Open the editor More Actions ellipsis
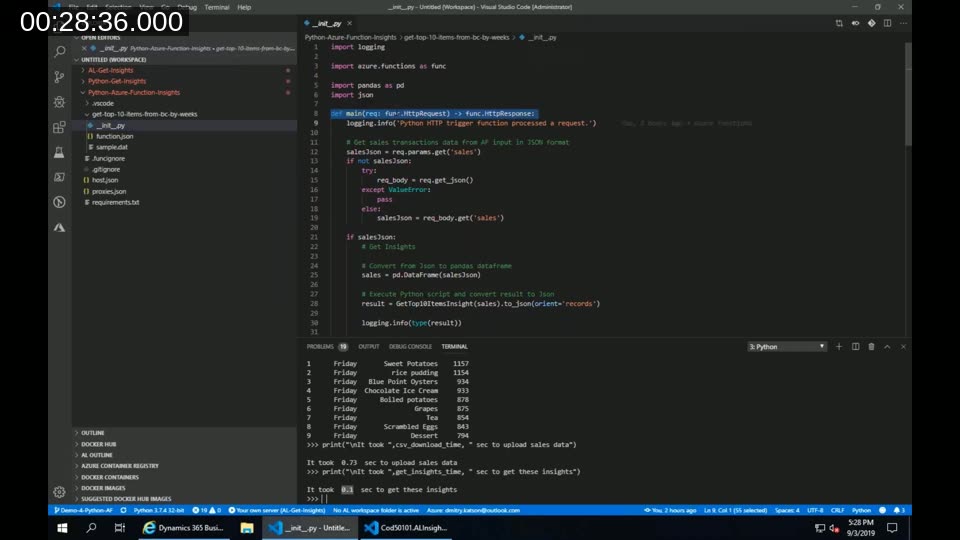960x540 pixels. (x=903, y=23)
